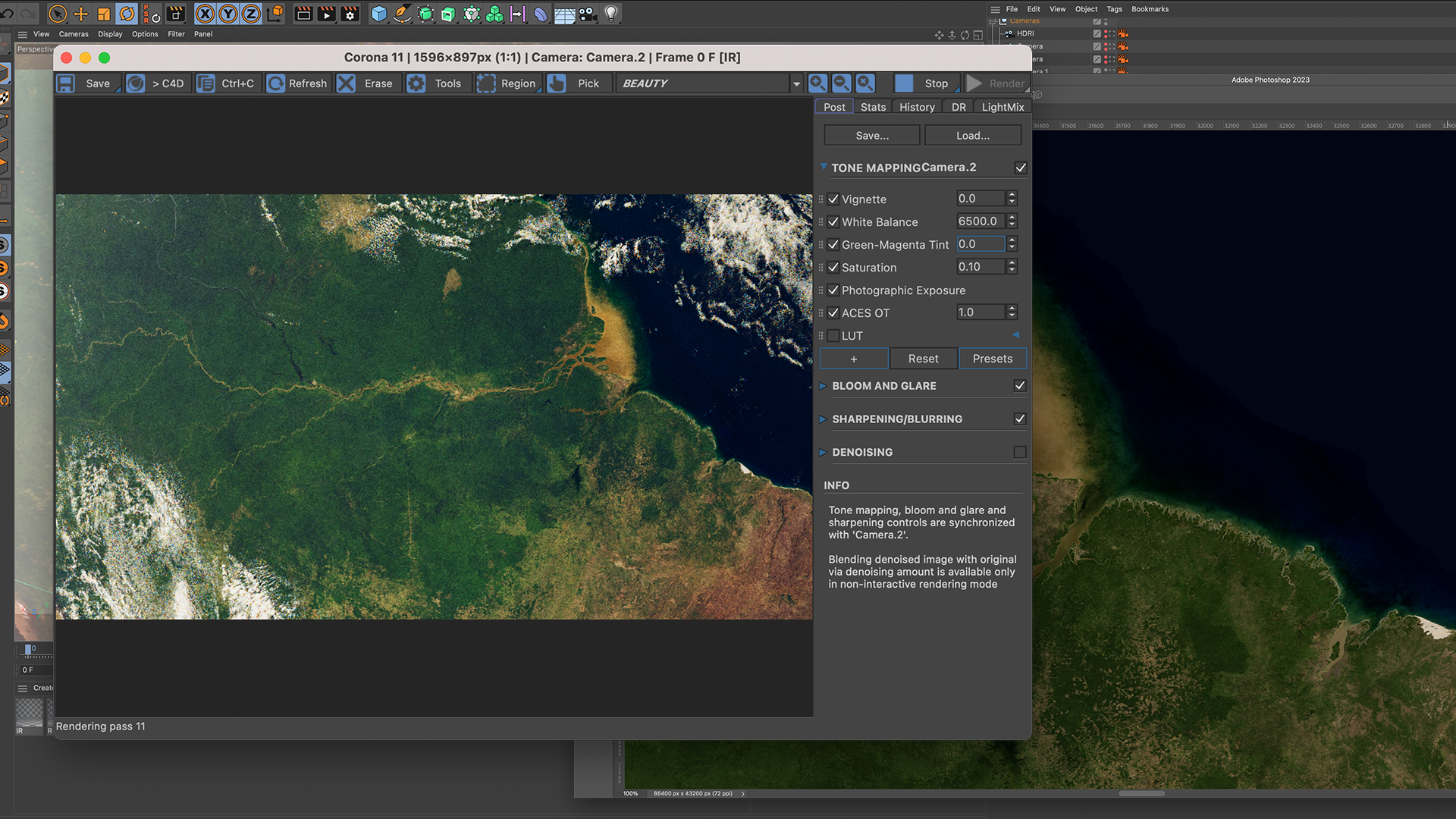
Task: Toggle the LUT checkbox on
Action: click(x=834, y=335)
